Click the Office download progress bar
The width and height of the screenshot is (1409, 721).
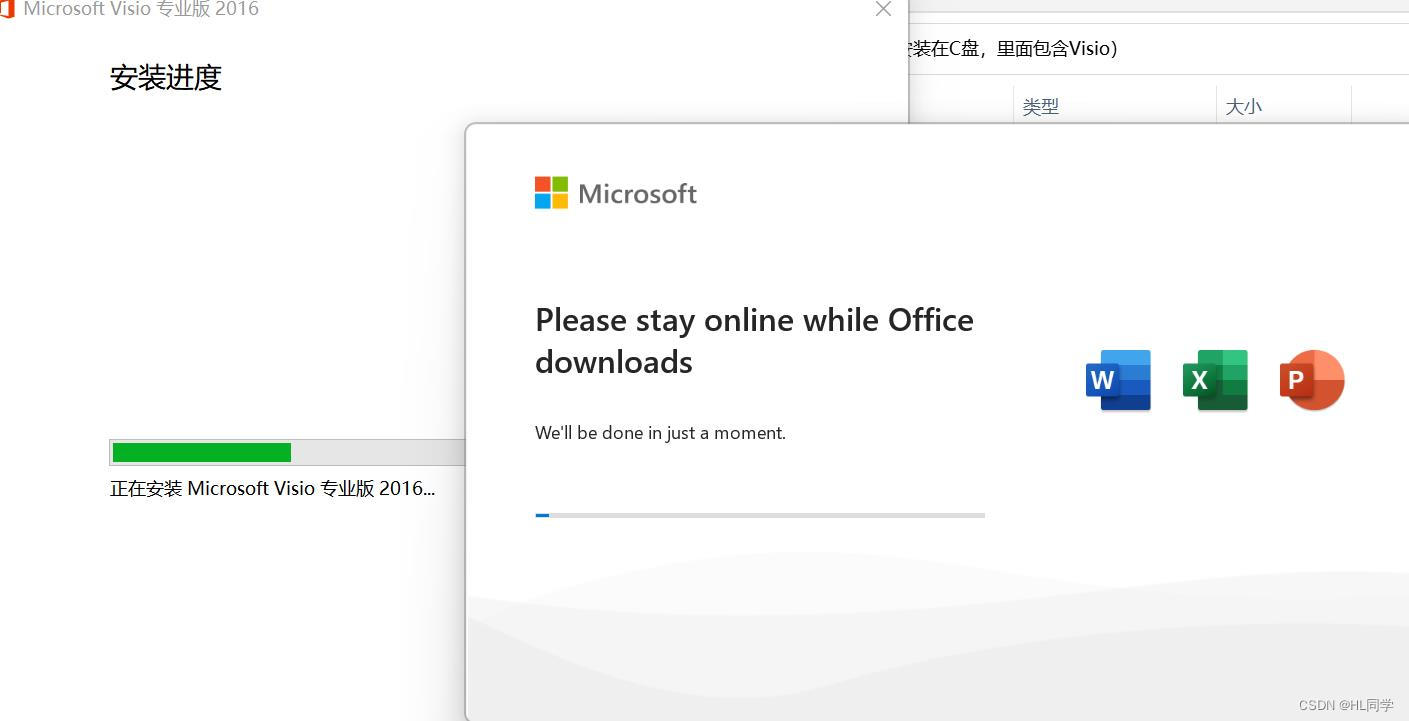759,515
